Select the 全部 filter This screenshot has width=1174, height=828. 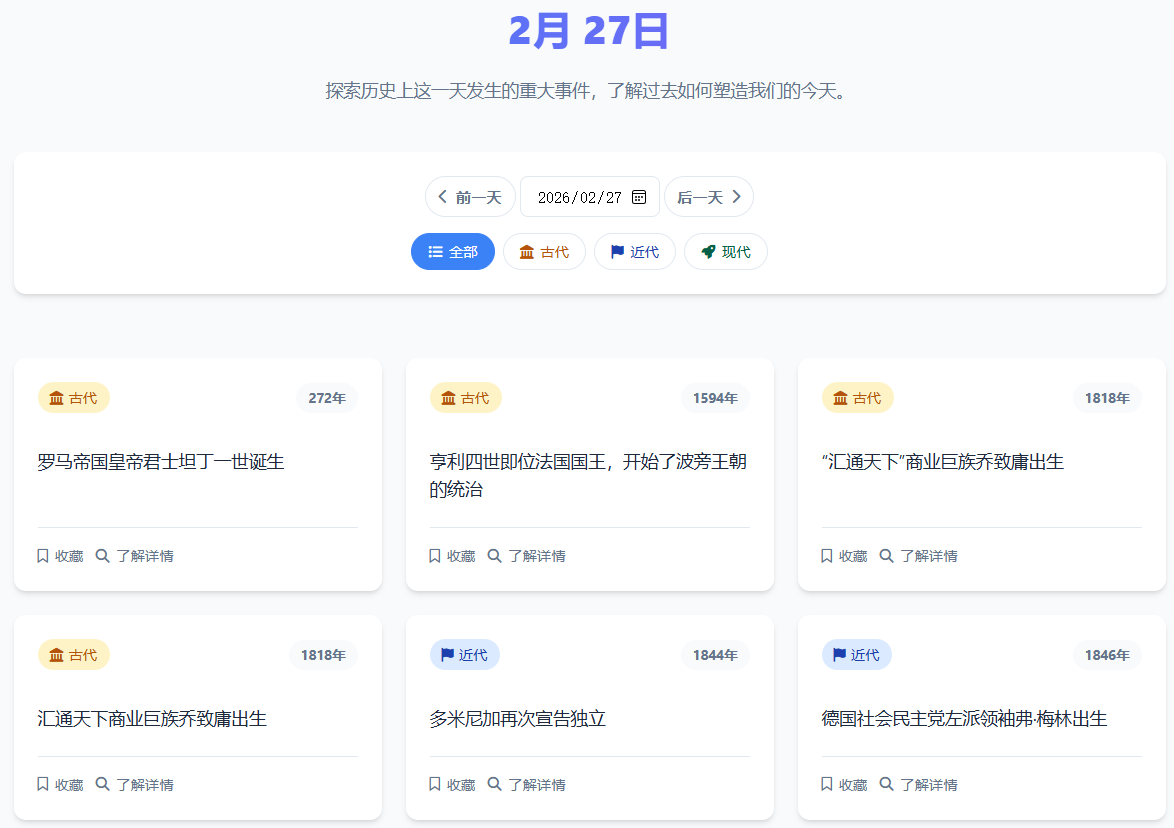pyautogui.click(x=453, y=252)
